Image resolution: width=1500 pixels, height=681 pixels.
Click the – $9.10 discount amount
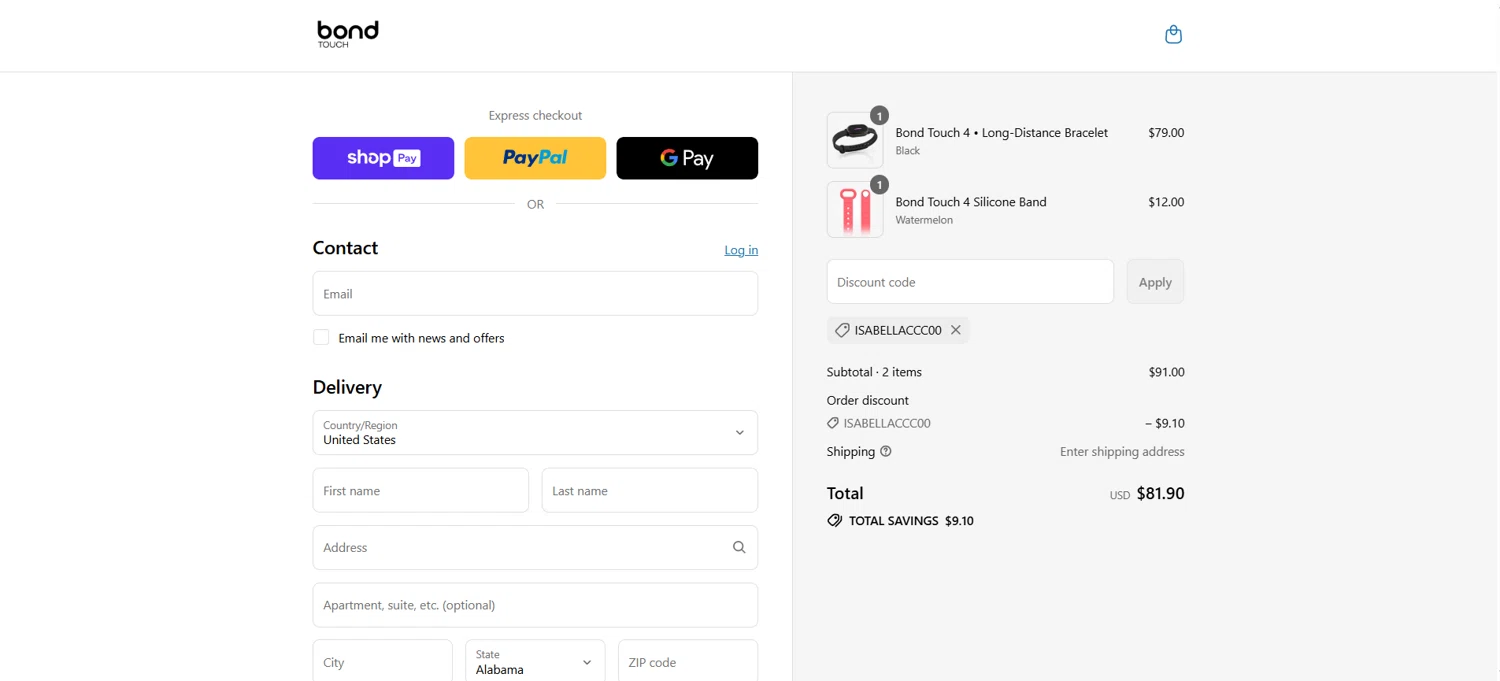1165,423
